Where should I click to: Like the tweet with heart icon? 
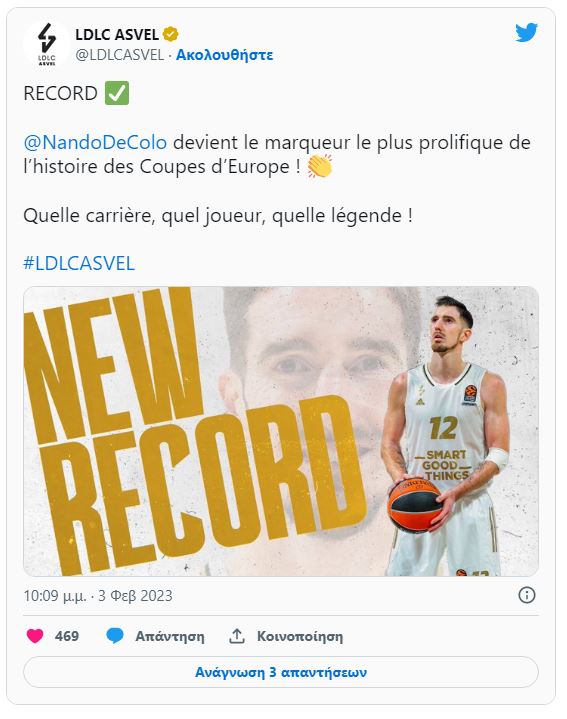[x=35, y=636]
